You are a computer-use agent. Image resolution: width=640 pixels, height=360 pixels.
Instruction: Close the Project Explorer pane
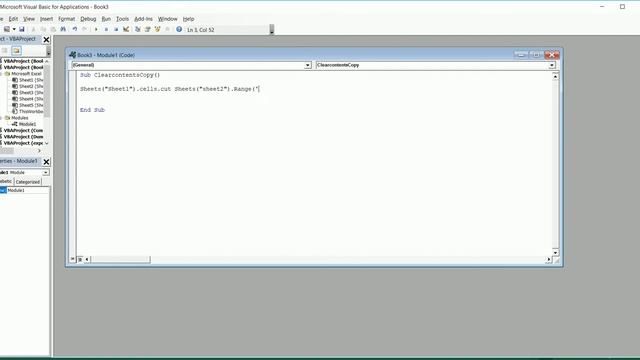(x=46, y=40)
